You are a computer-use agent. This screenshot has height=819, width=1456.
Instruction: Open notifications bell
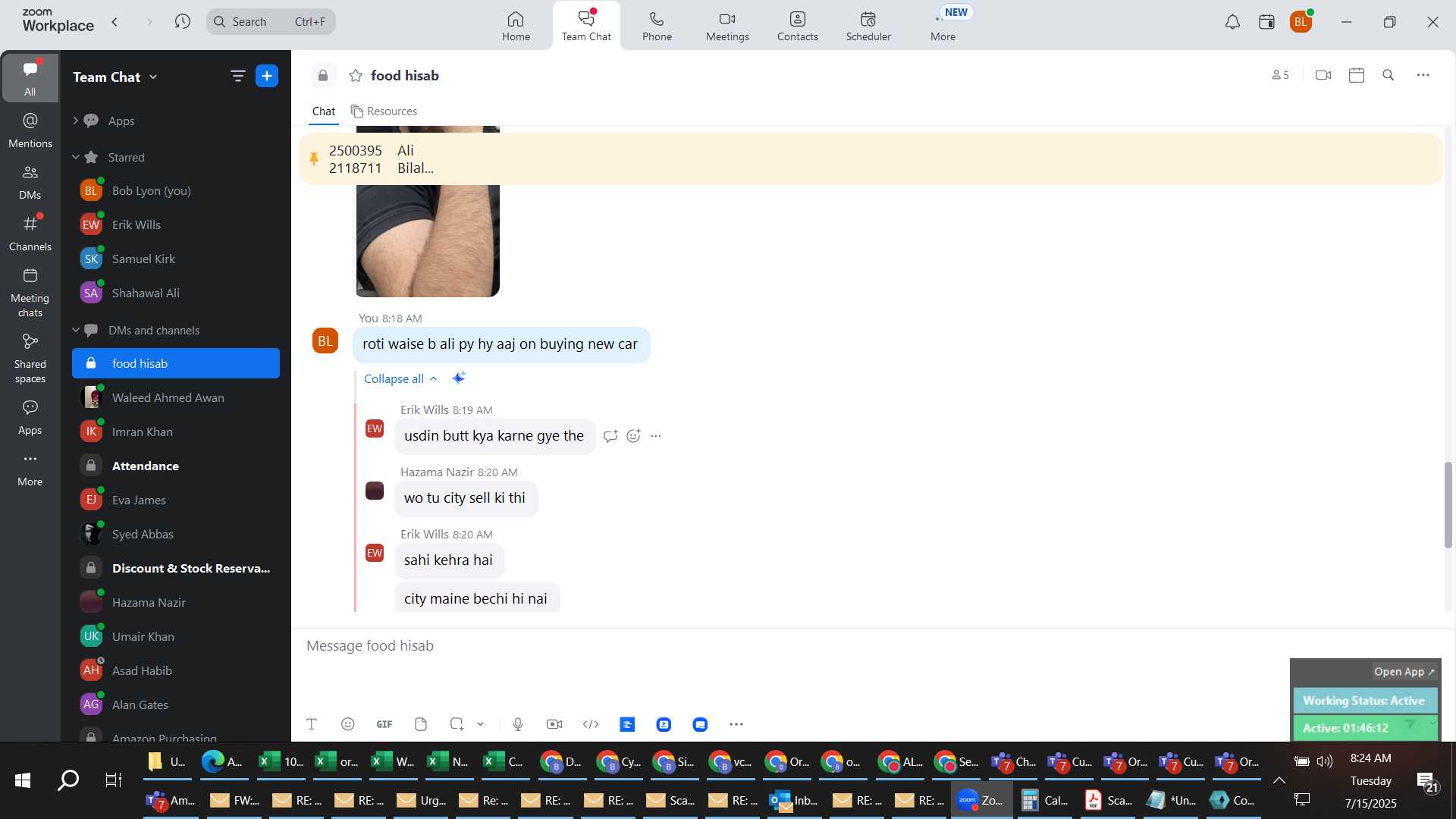pos(1232,22)
